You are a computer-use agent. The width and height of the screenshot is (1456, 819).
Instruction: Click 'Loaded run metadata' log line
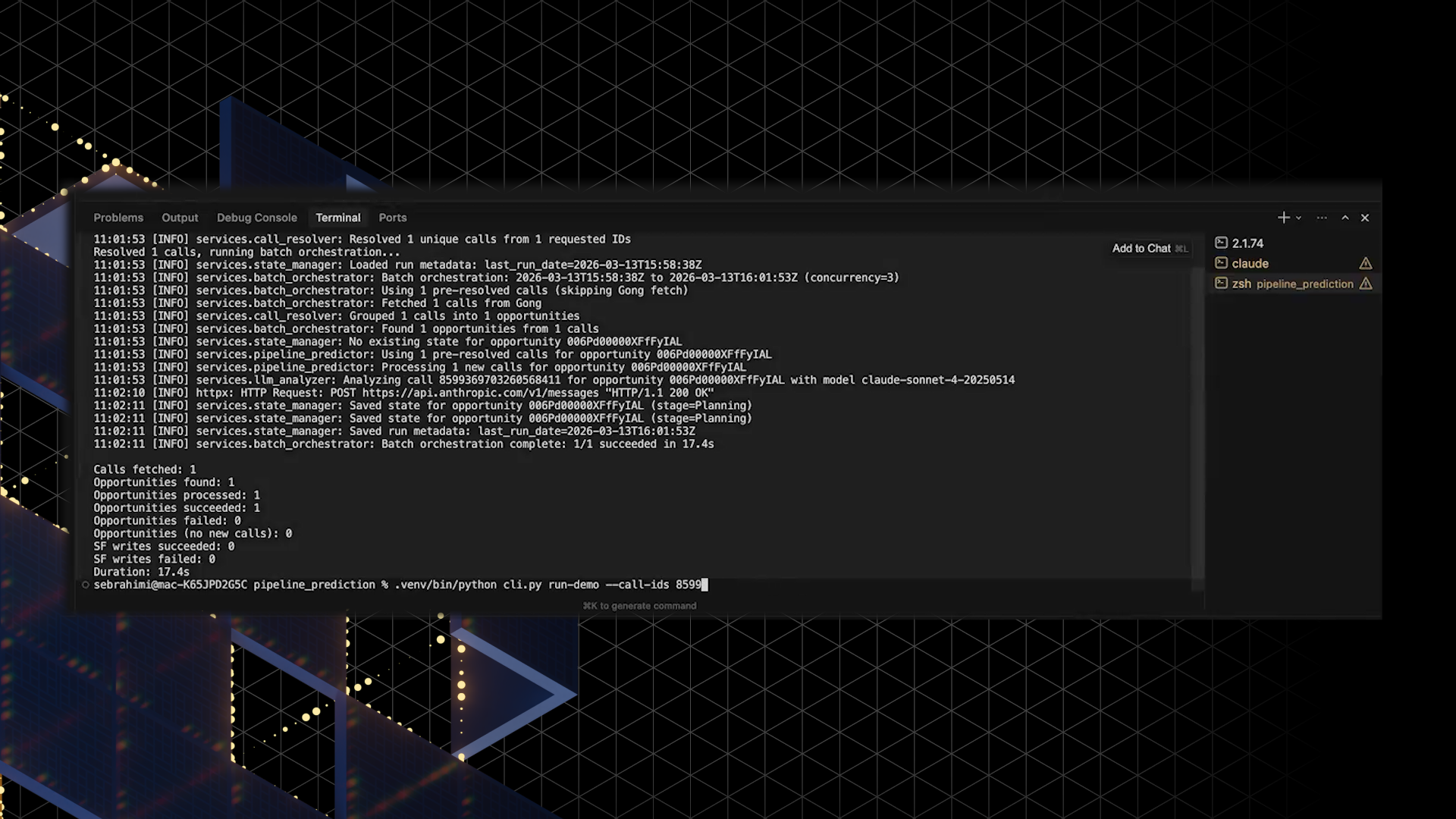397,265
